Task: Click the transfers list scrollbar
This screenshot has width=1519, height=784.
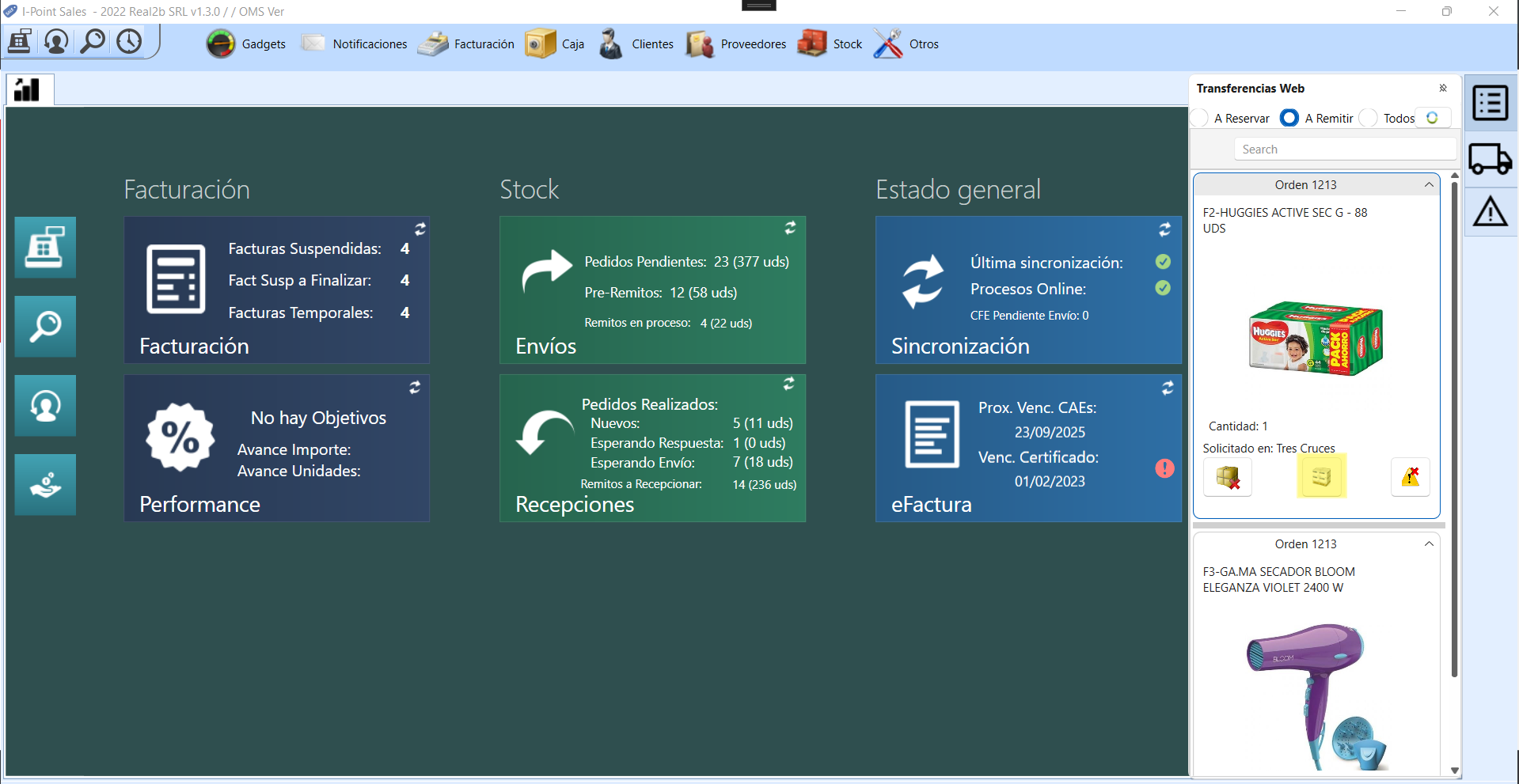Action: coord(1454,428)
